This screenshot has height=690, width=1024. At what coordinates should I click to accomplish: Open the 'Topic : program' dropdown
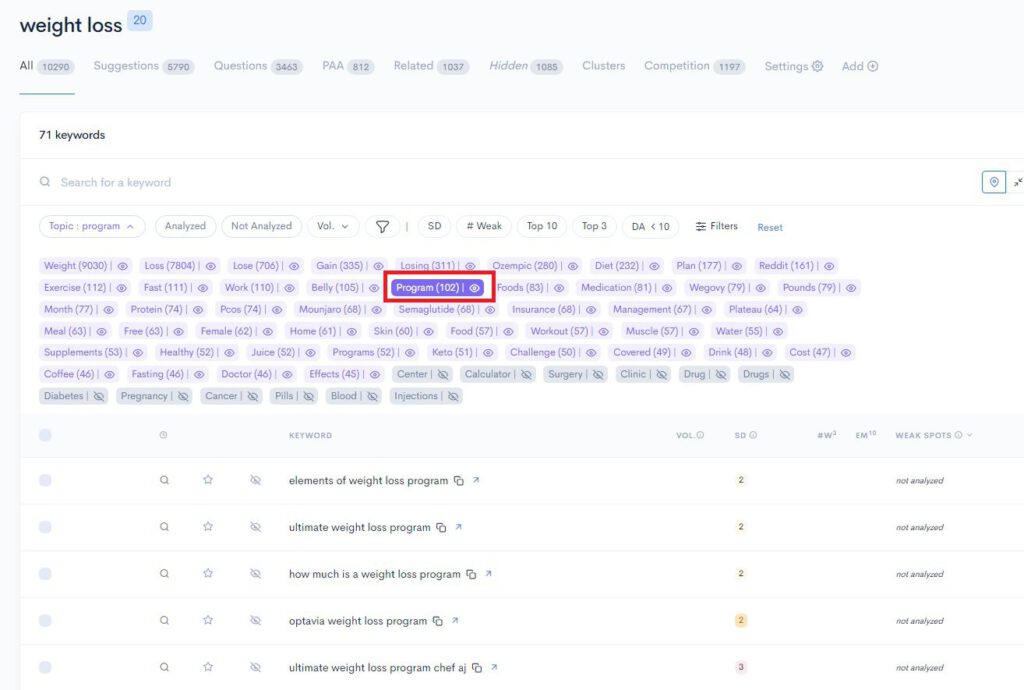(x=91, y=226)
